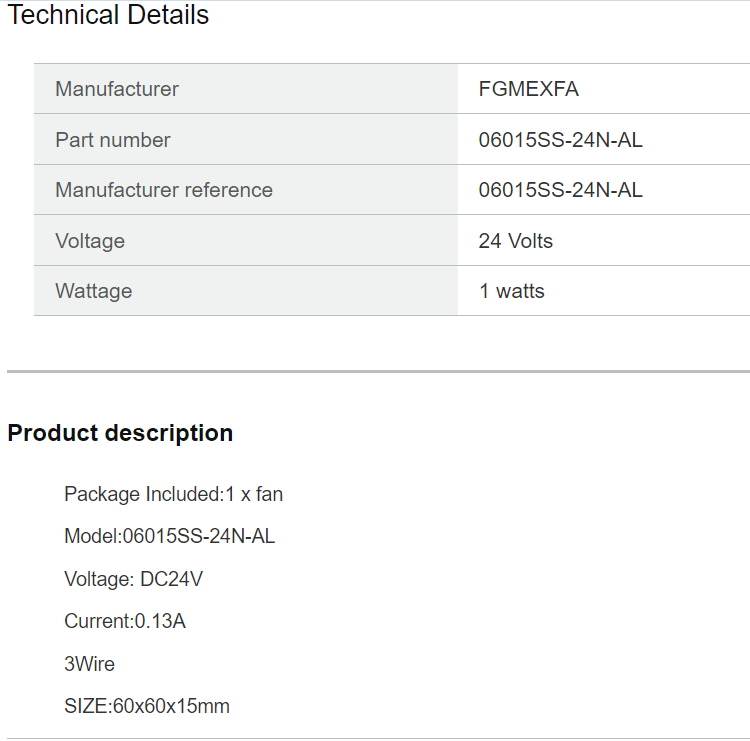750x741 pixels.
Task: Select the Manufacturer label cell
Action: coord(246,89)
